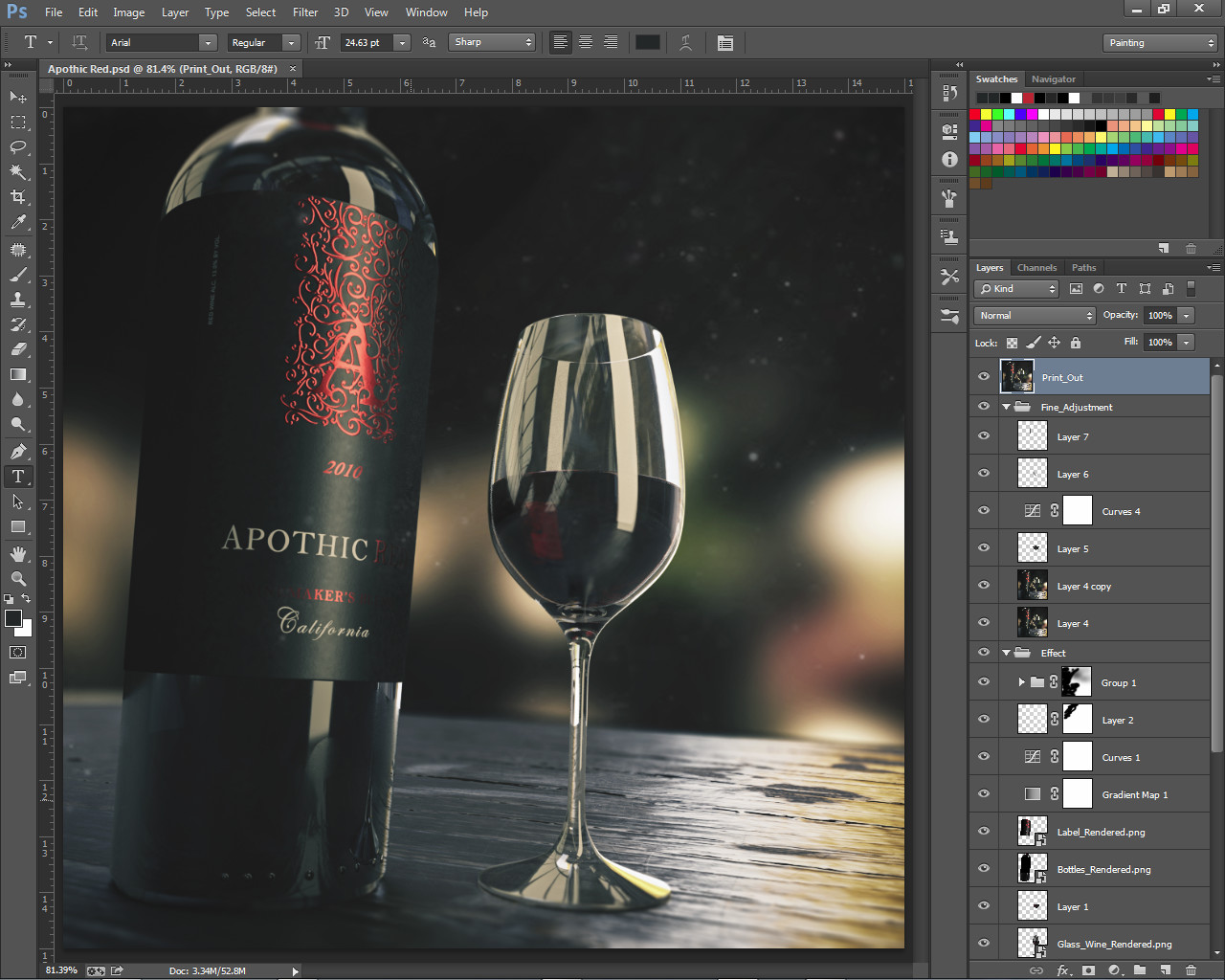Select the Path Selection tool

point(18,501)
